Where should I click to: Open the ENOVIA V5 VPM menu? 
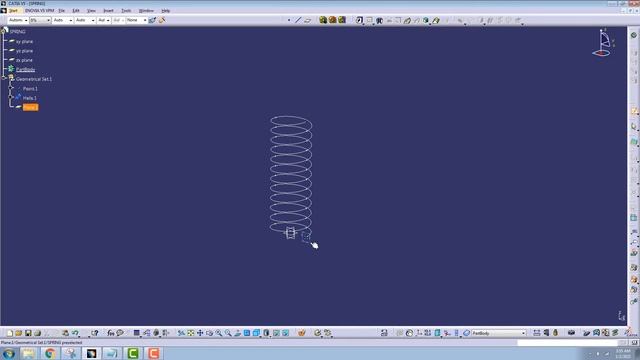coord(39,11)
